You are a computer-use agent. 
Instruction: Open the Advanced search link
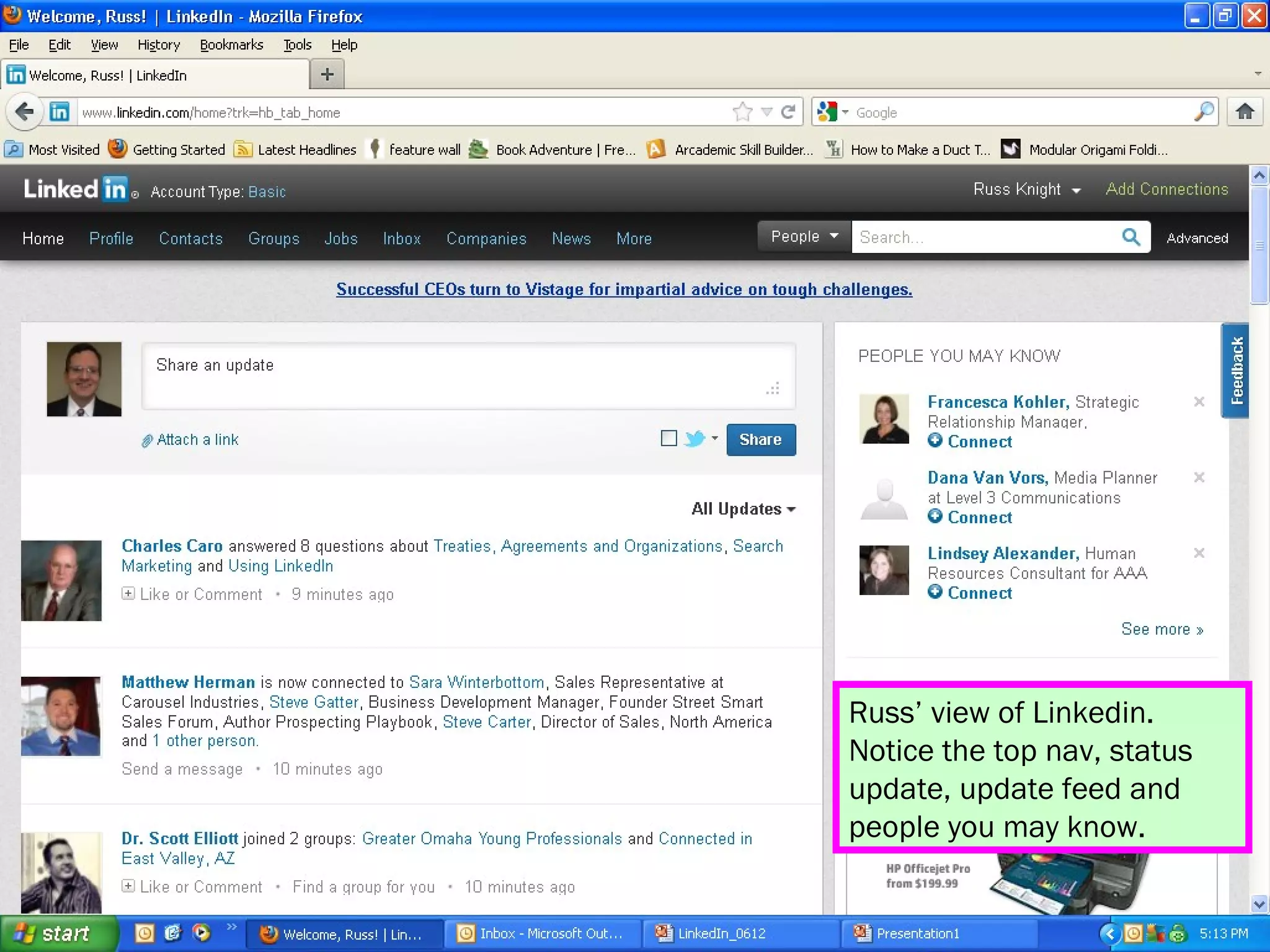tap(1197, 238)
